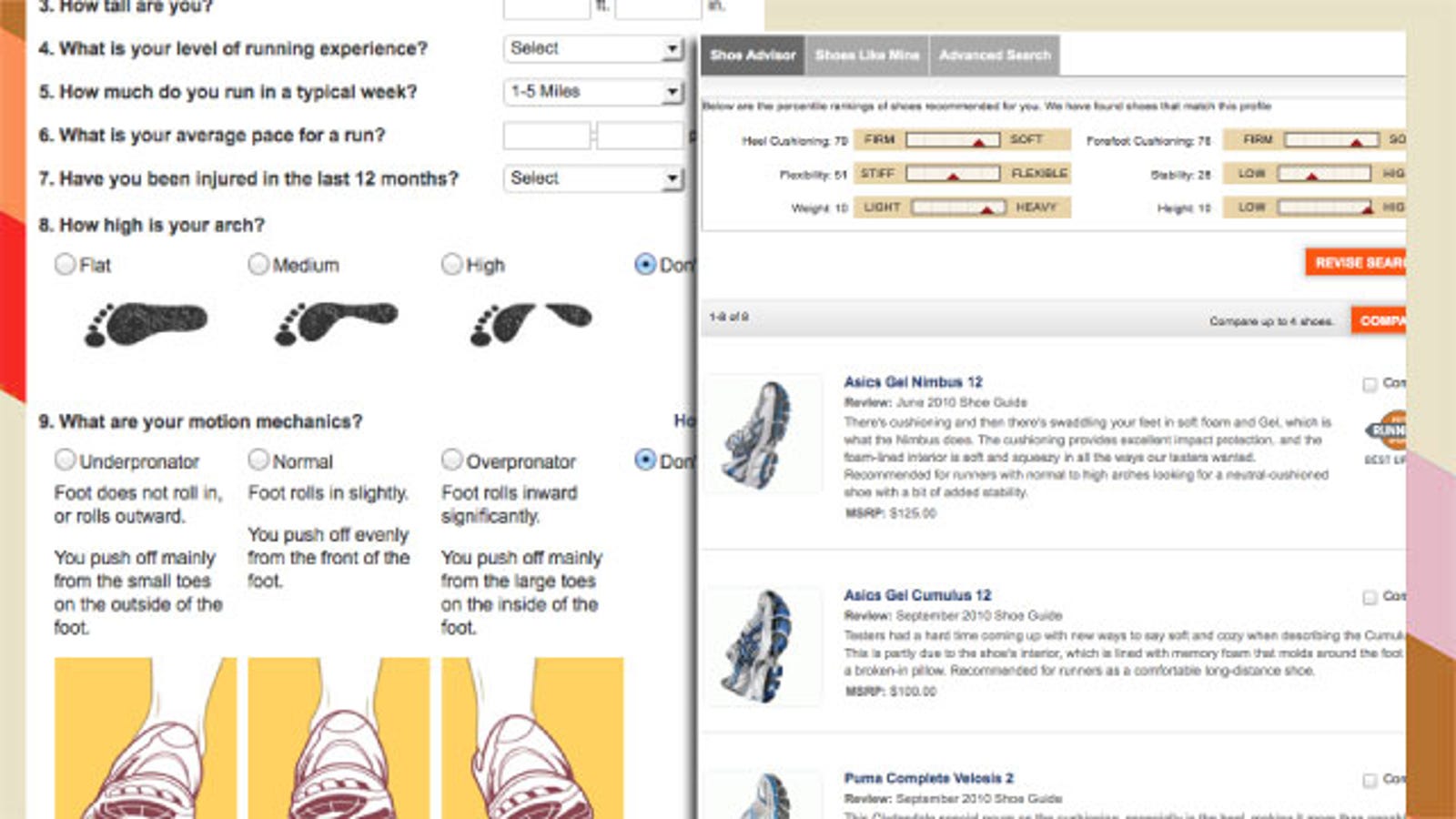Click the high arch footprint image

(x=531, y=324)
